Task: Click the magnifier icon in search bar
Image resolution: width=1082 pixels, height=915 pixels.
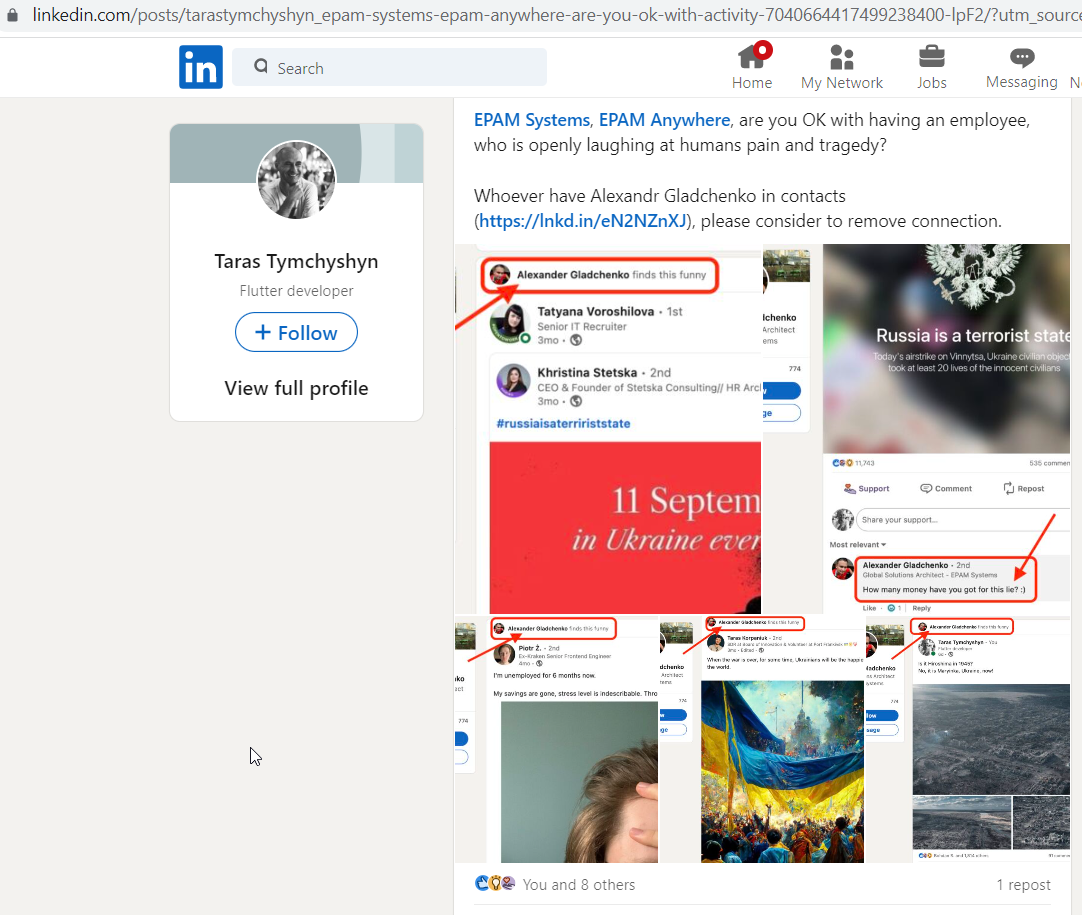Action: click(261, 66)
